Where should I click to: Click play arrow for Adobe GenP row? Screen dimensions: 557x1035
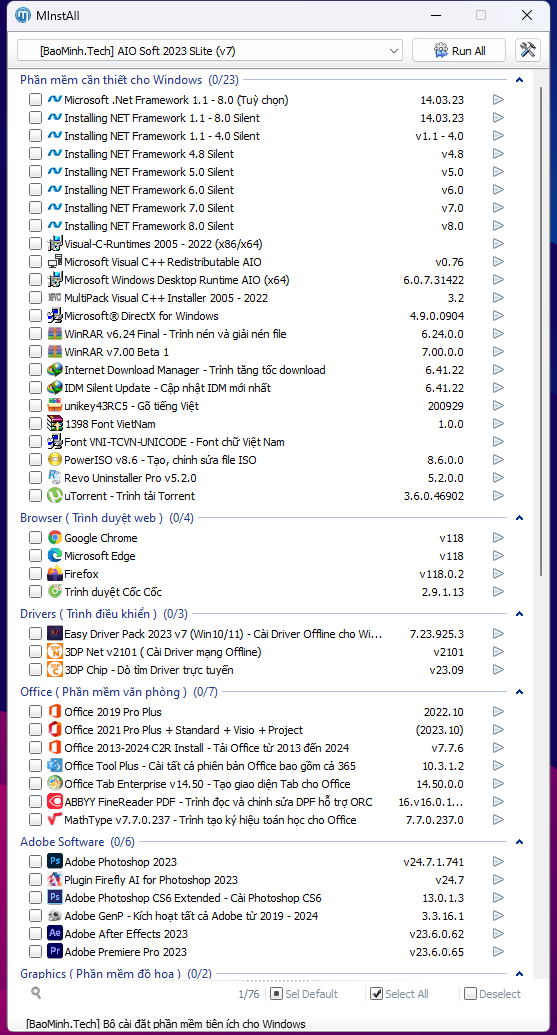click(498, 916)
